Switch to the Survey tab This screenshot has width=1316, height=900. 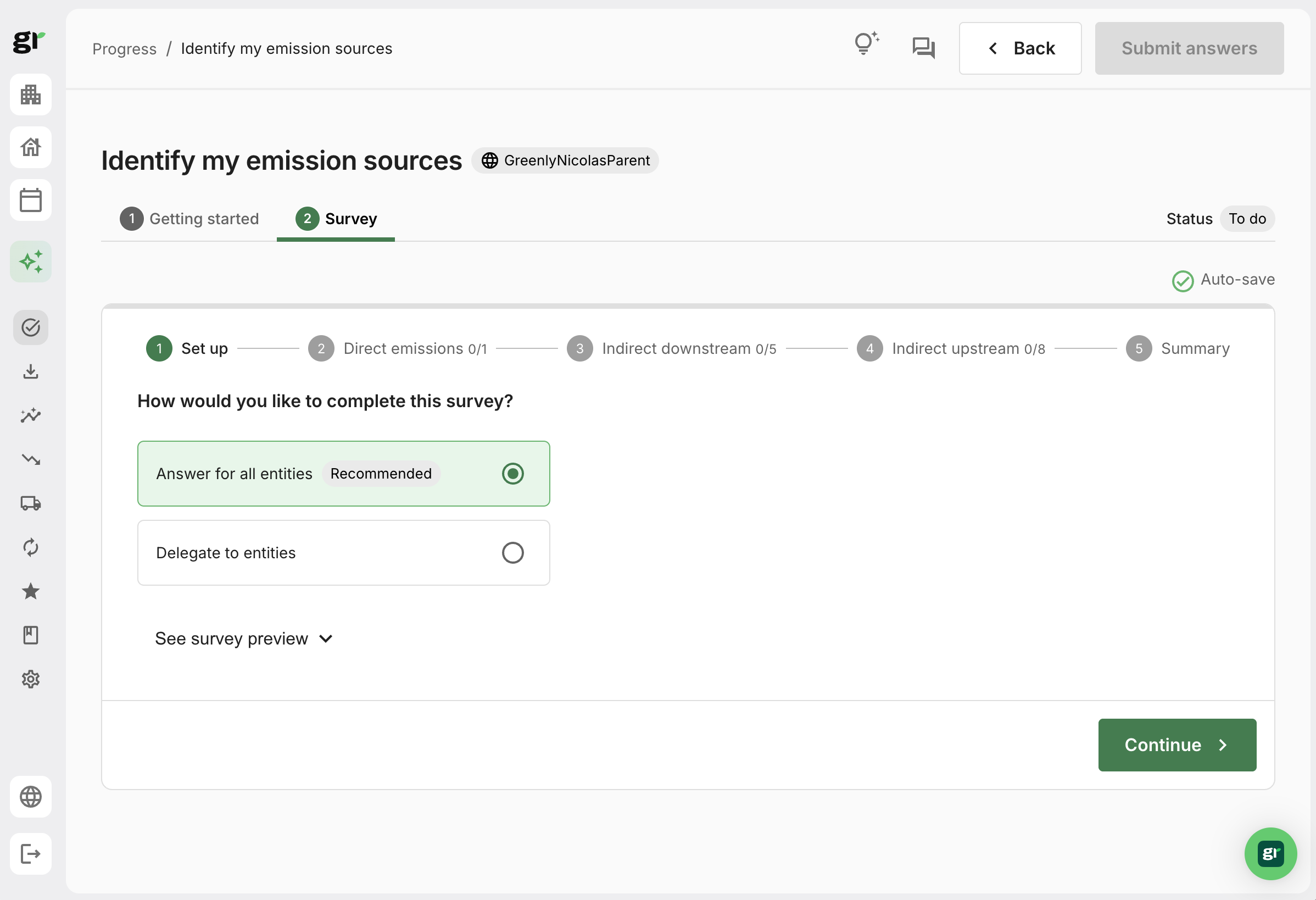336,219
